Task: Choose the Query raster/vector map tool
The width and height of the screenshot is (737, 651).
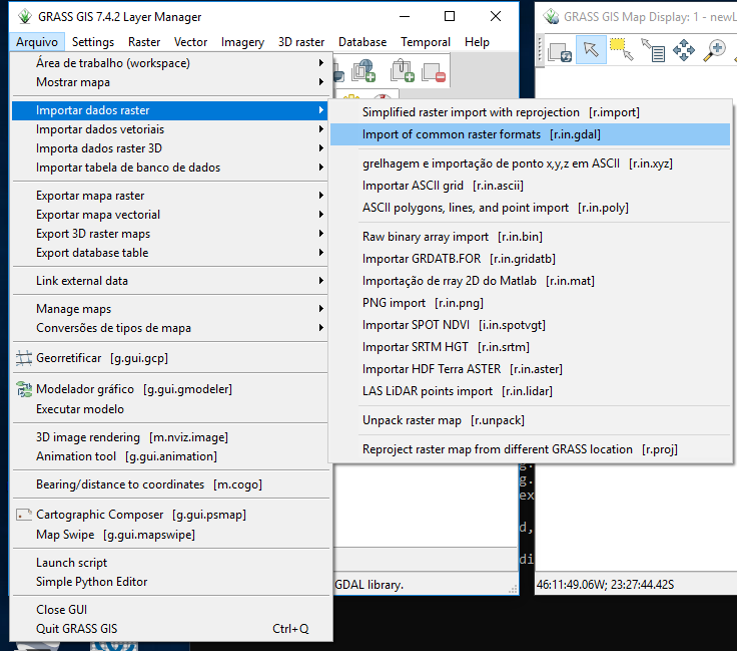Action: 652,49
